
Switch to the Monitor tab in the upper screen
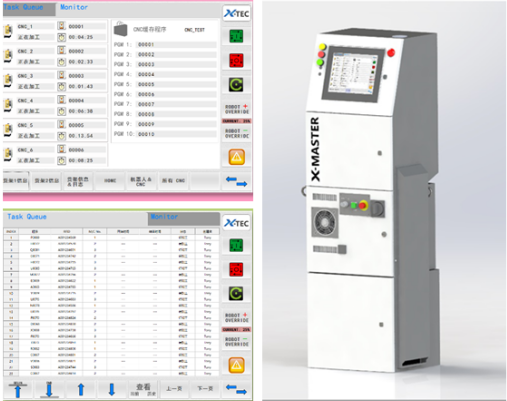[x=74, y=7]
